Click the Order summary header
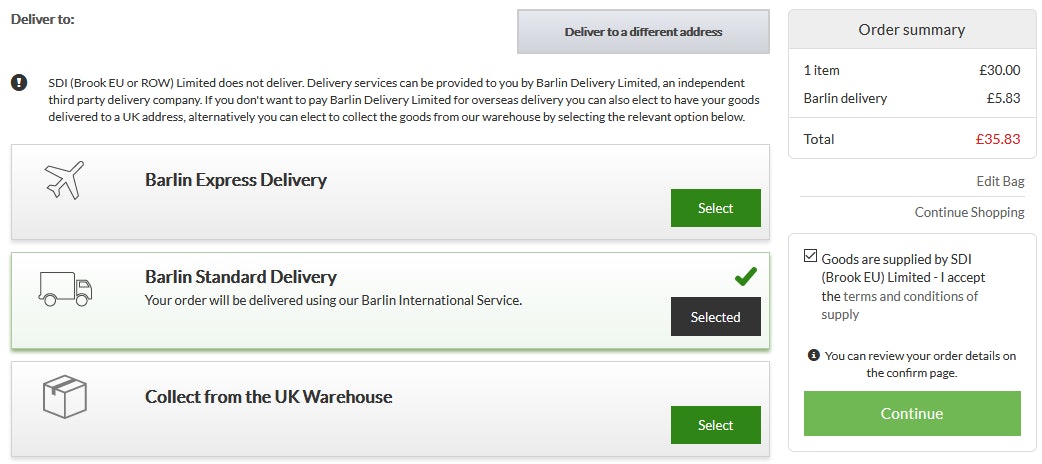Viewport: 1042px width, 464px height. click(911, 30)
